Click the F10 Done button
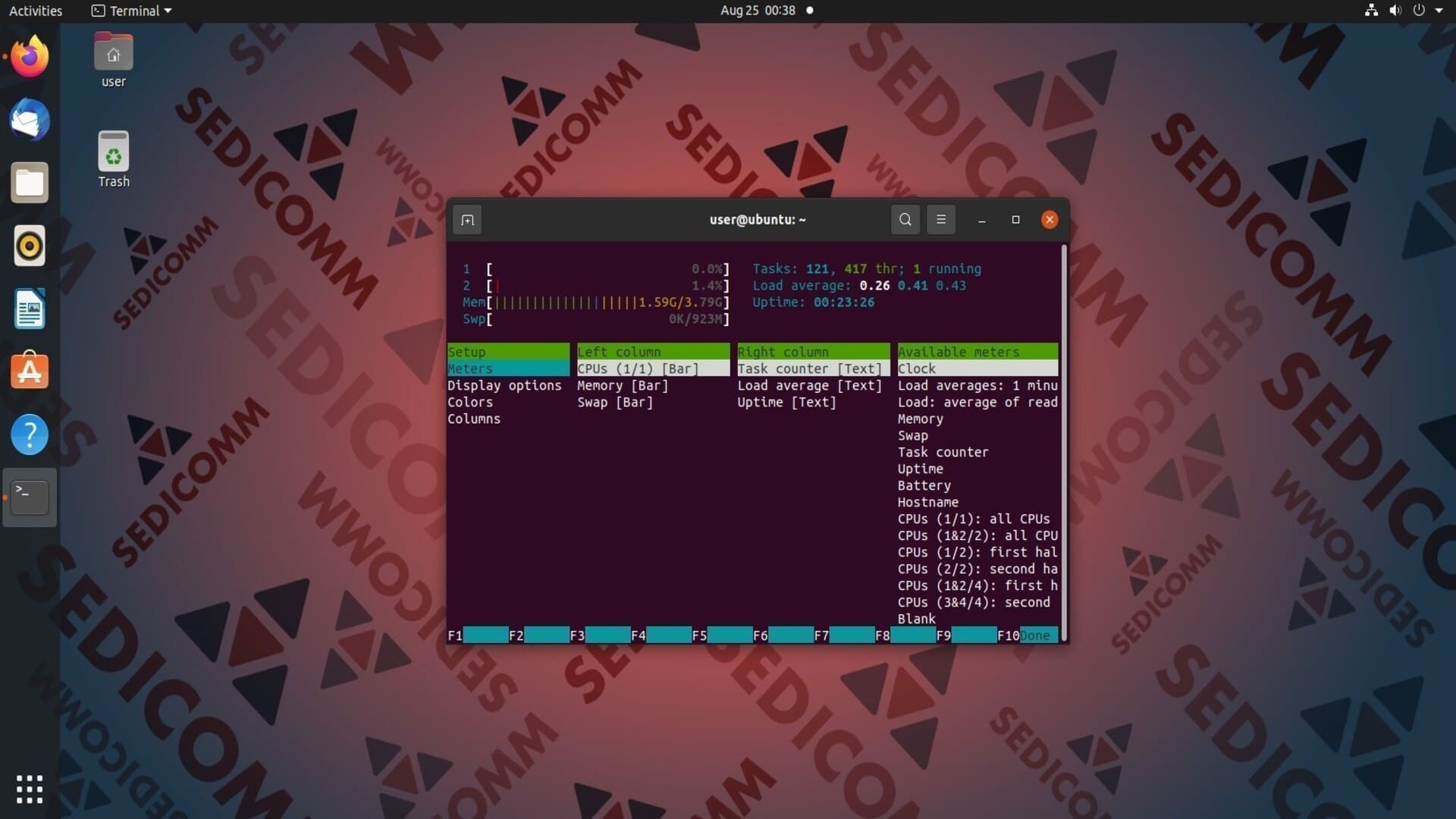This screenshot has height=819, width=1456. [x=1028, y=635]
